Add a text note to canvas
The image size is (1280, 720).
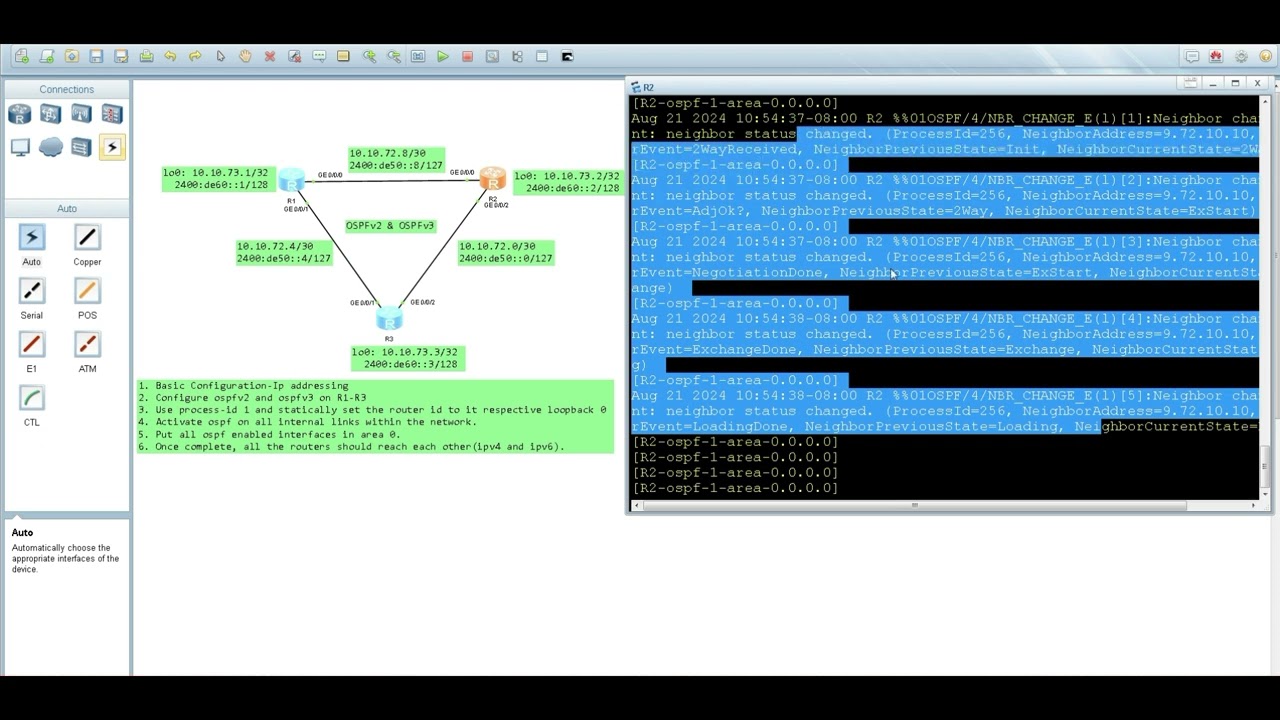click(x=319, y=57)
